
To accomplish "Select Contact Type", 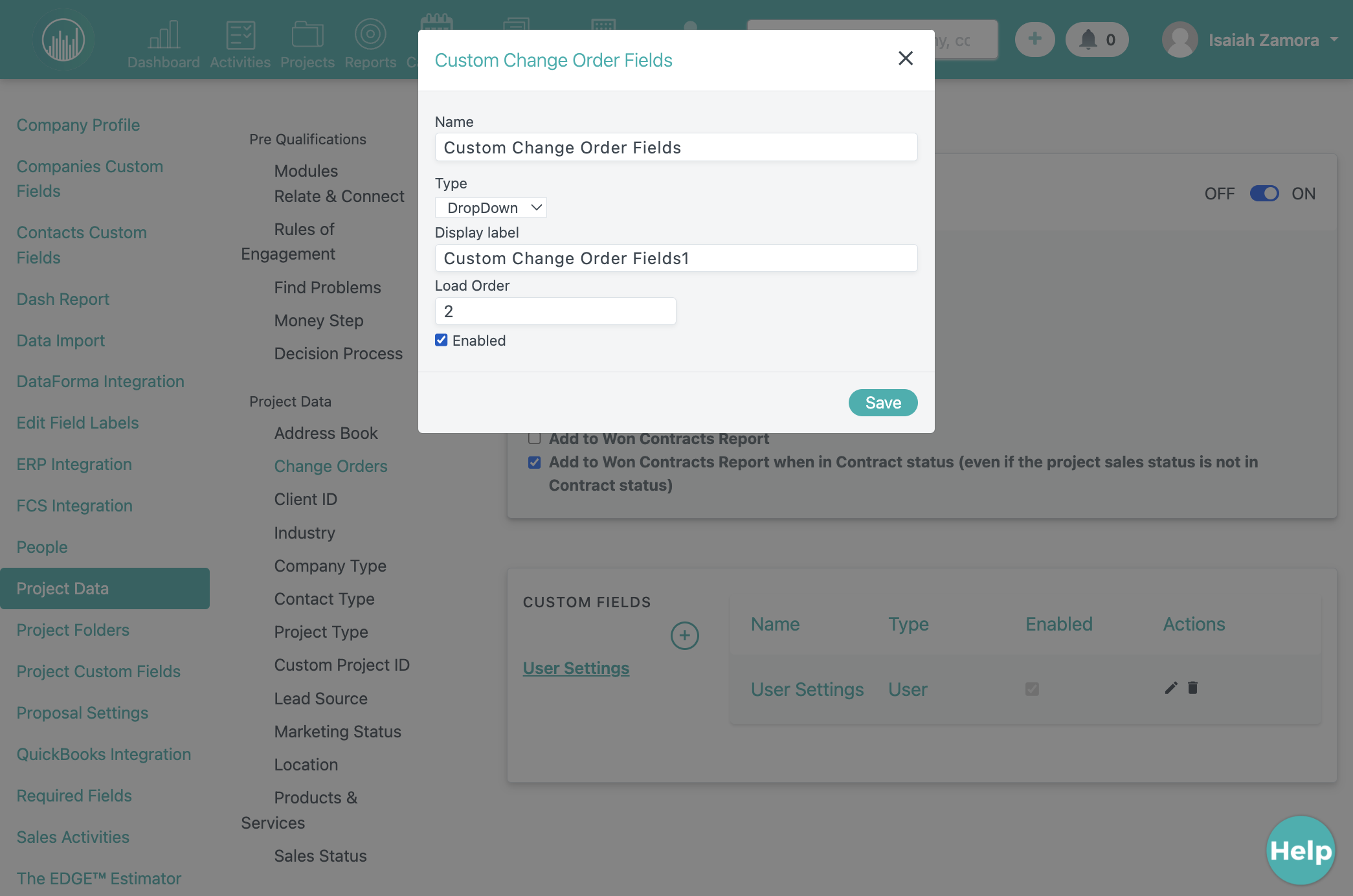I will tap(324, 599).
